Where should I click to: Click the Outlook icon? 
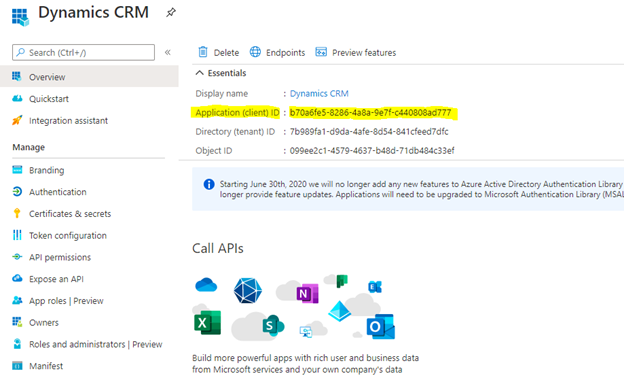[381, 327]
